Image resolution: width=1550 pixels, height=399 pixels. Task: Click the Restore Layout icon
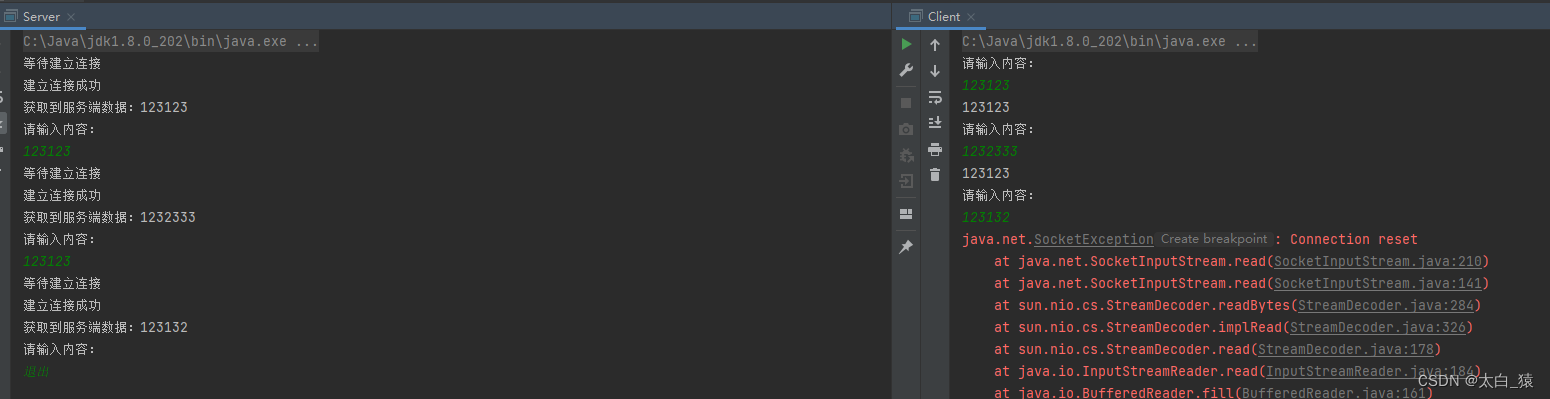(x=906, y=214)
